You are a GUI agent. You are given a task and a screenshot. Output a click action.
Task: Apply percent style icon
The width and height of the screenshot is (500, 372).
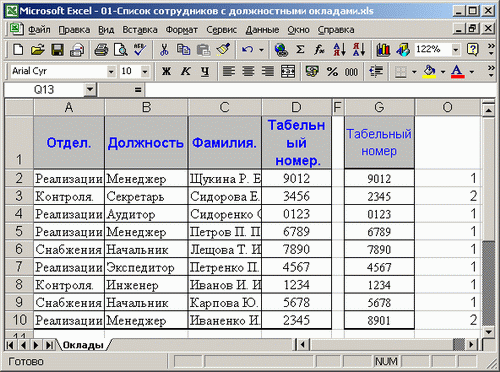pyautogui.click(x=332, y=71)
